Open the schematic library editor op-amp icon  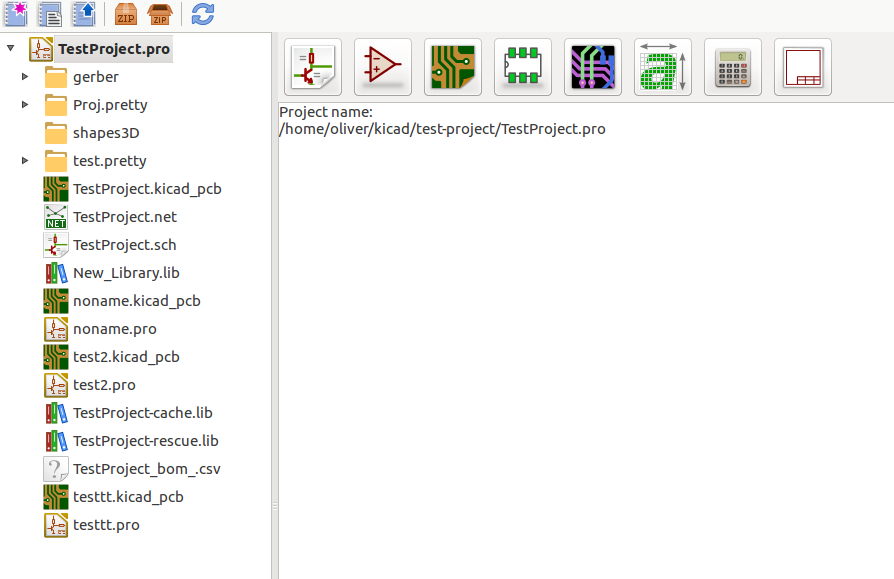(383, 67)
